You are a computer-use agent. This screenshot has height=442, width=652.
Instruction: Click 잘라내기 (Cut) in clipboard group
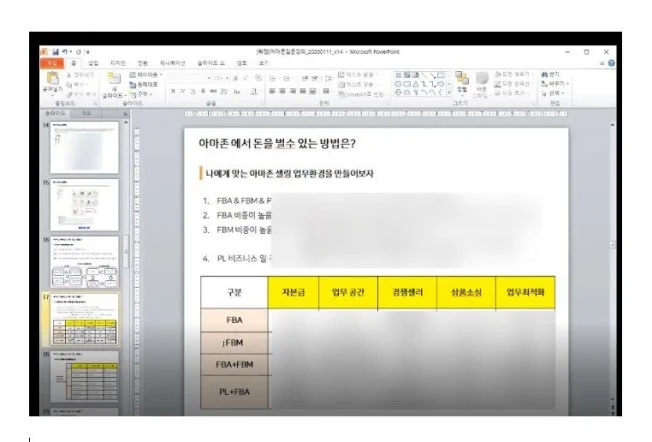click(81, 75)
